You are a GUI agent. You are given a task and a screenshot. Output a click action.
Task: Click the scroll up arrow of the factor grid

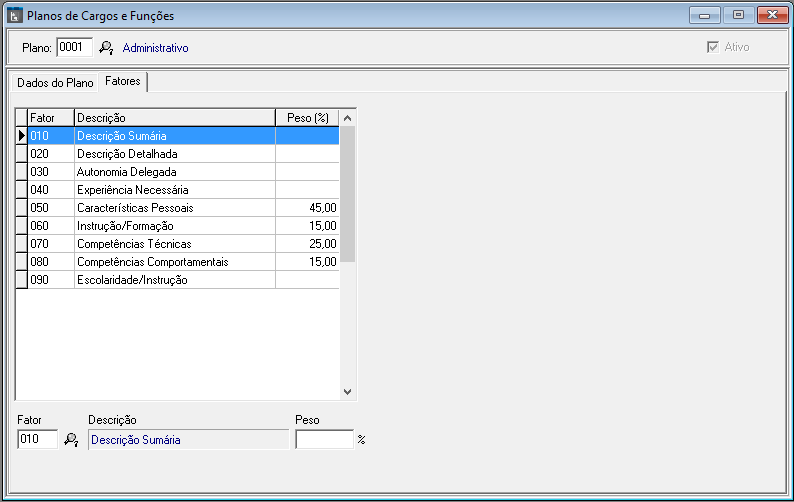(347, 118)
